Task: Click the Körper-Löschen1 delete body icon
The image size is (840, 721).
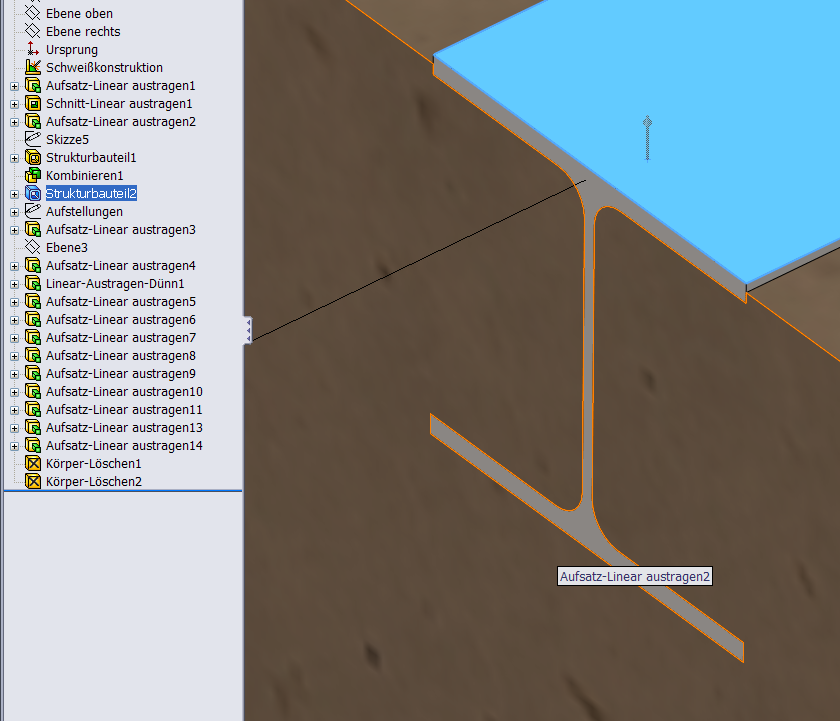Action: (x=33, y=463)
